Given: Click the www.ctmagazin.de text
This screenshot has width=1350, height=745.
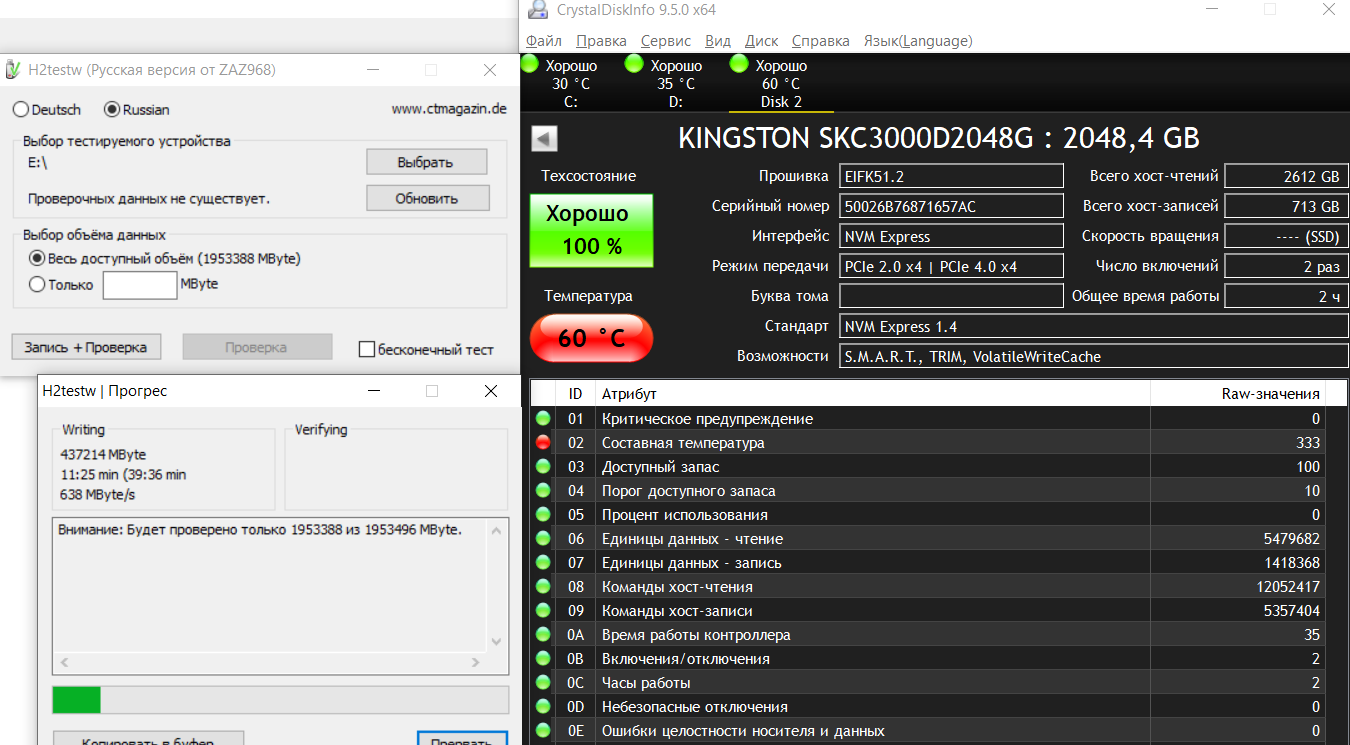Looking at the screenshot, I should [449, 109].
